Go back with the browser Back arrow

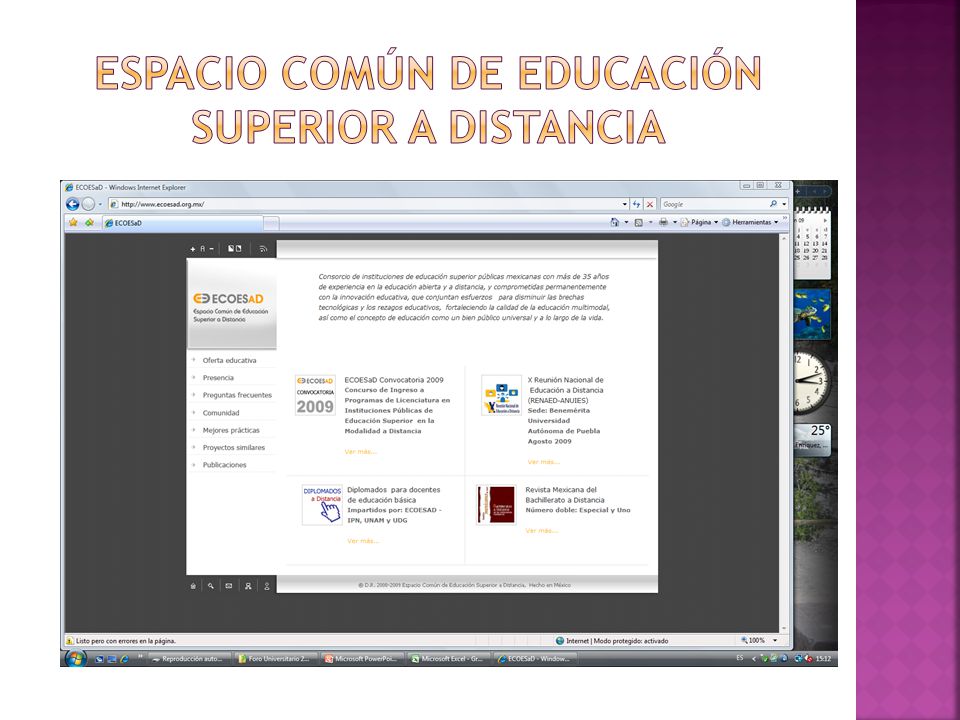coord(72,204)
